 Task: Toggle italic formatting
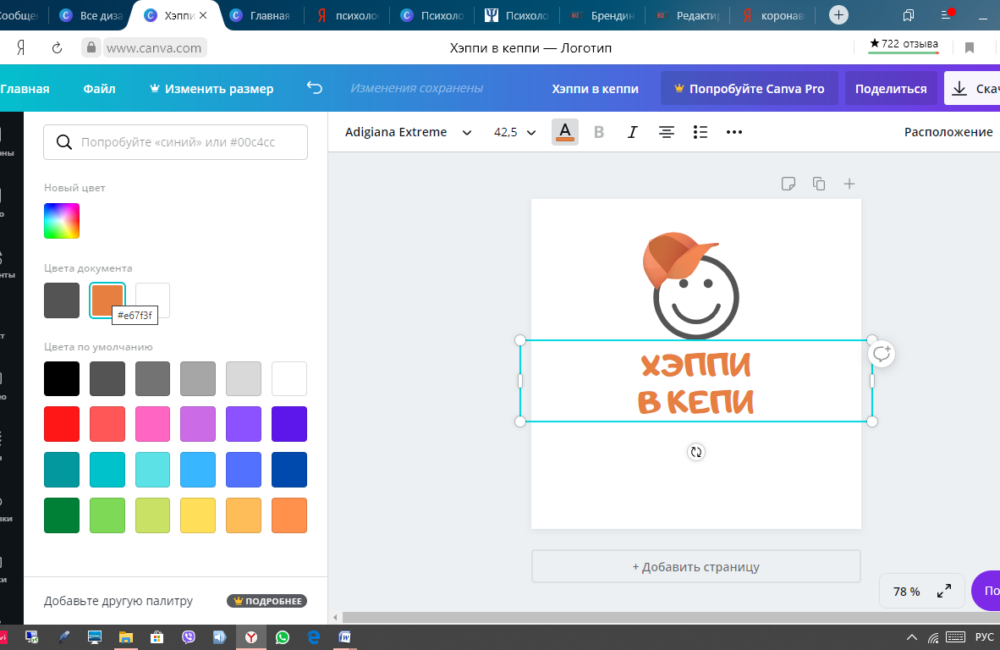pyautogui.click(x=632, y=132)
